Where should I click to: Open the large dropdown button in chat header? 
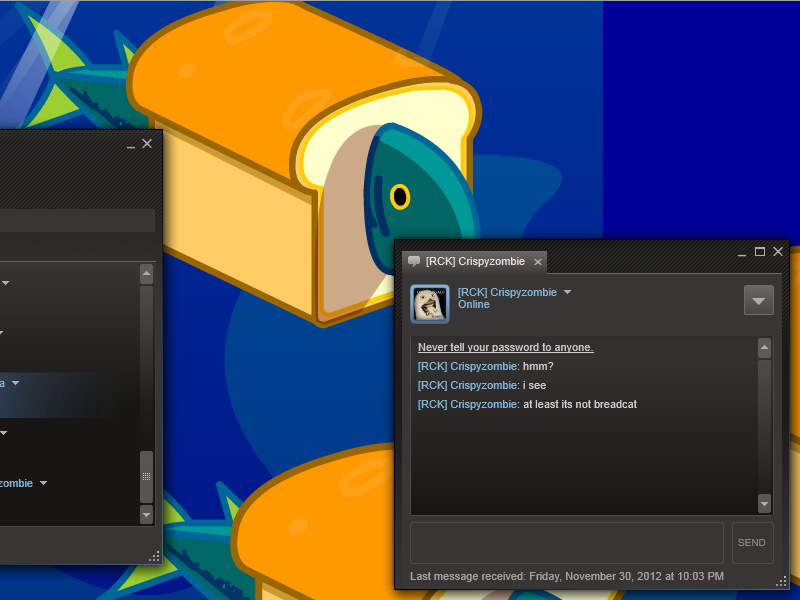tap(759, 300)
